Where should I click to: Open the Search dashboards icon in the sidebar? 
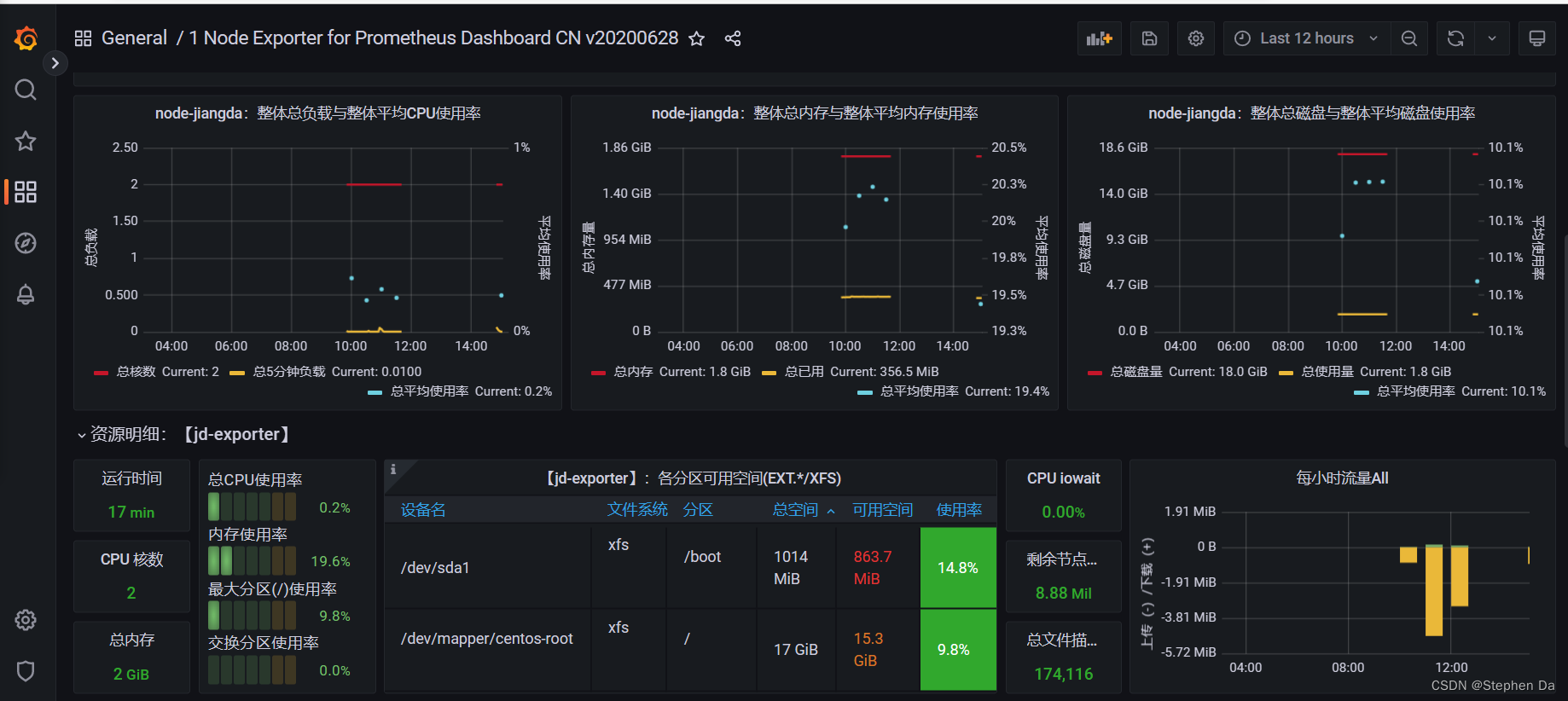coord(26,90)
